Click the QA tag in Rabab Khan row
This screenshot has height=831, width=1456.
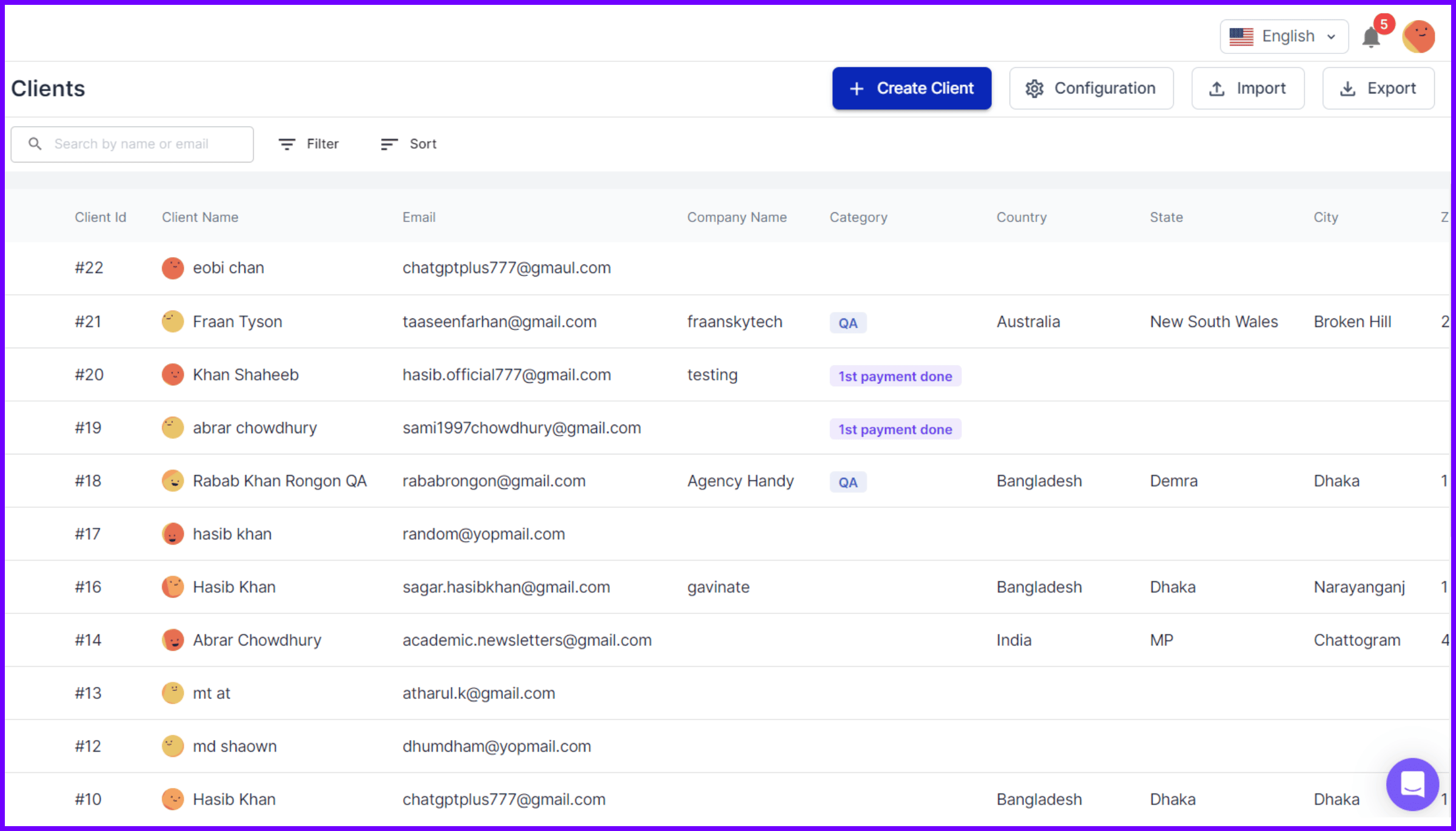[848, 482]
